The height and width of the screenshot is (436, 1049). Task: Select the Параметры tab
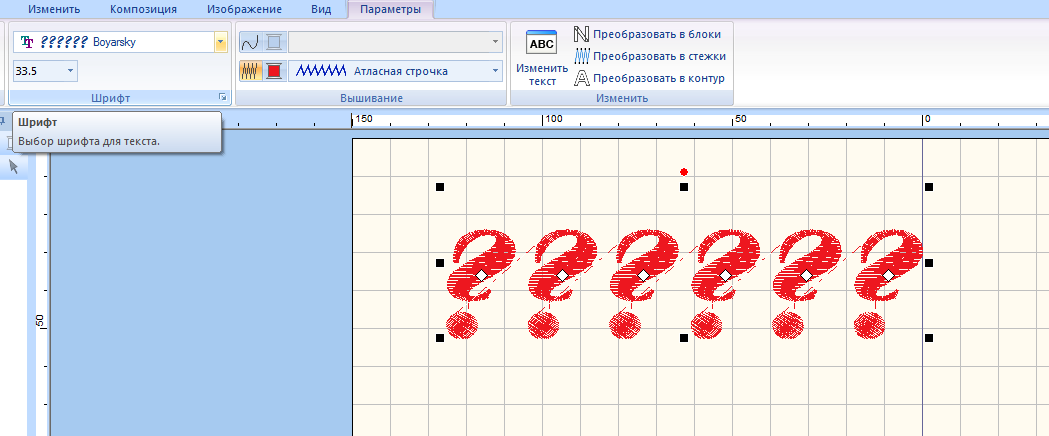(x=390, y=9)
